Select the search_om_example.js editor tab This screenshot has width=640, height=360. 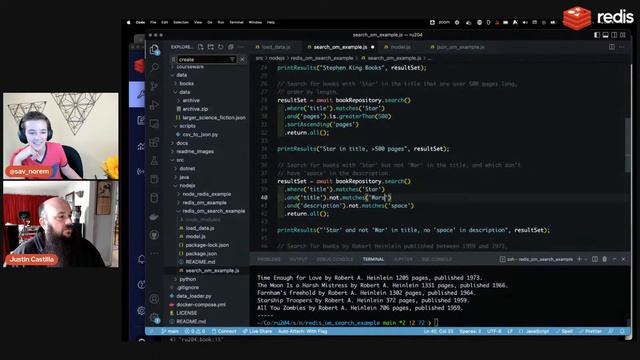point(340,47)
